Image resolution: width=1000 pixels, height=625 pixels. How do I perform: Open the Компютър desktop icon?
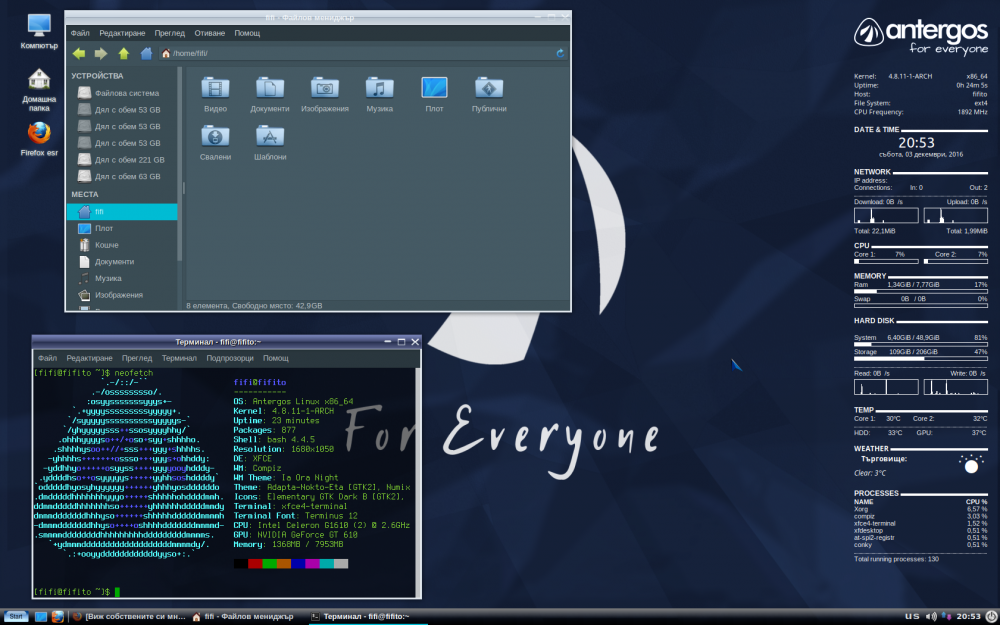(x=39, y=32)
